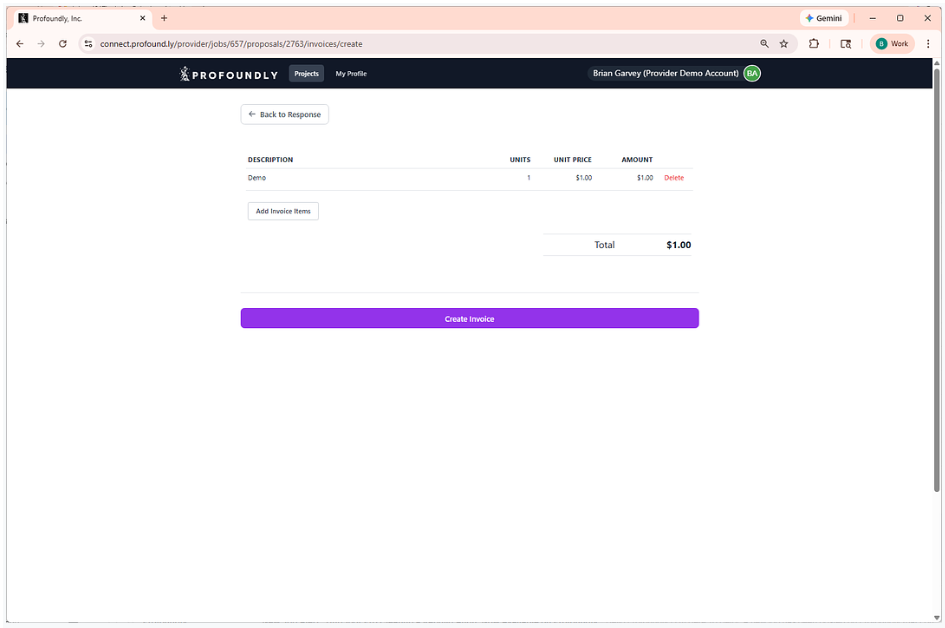Click the zoom magnifier icon in the address bar

pyautogui.click(x=764, y=44)
